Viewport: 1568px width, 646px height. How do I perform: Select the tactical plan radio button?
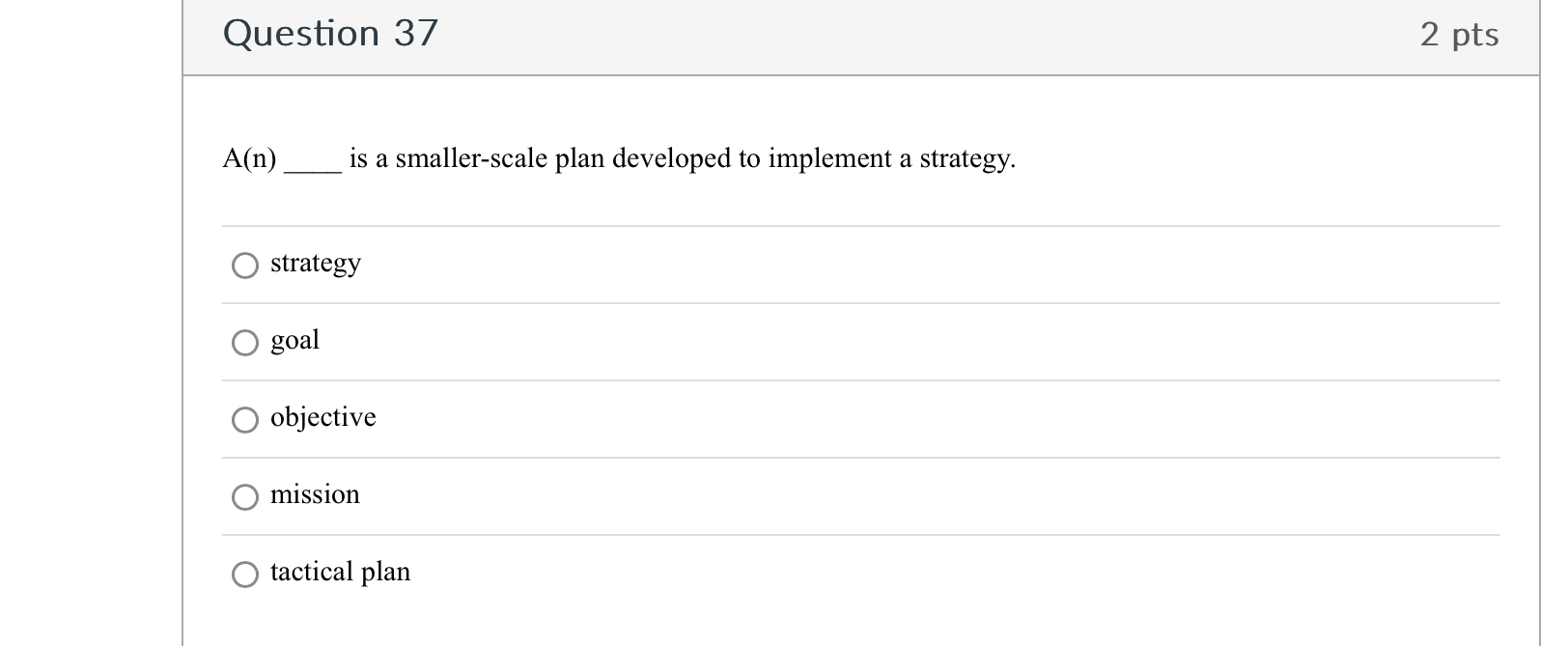[245, 574]
